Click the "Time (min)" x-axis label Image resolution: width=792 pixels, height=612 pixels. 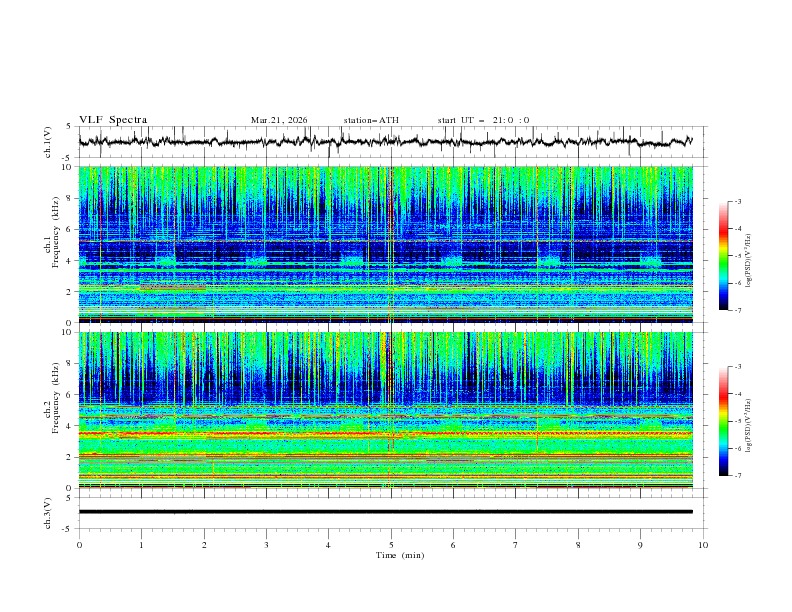(400, 555)
